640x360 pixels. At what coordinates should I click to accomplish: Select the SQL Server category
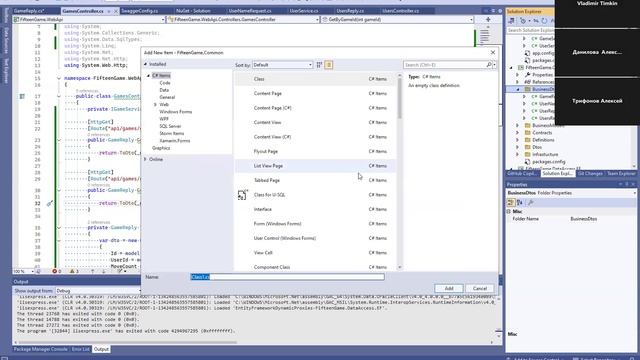[x=170, y=126]
